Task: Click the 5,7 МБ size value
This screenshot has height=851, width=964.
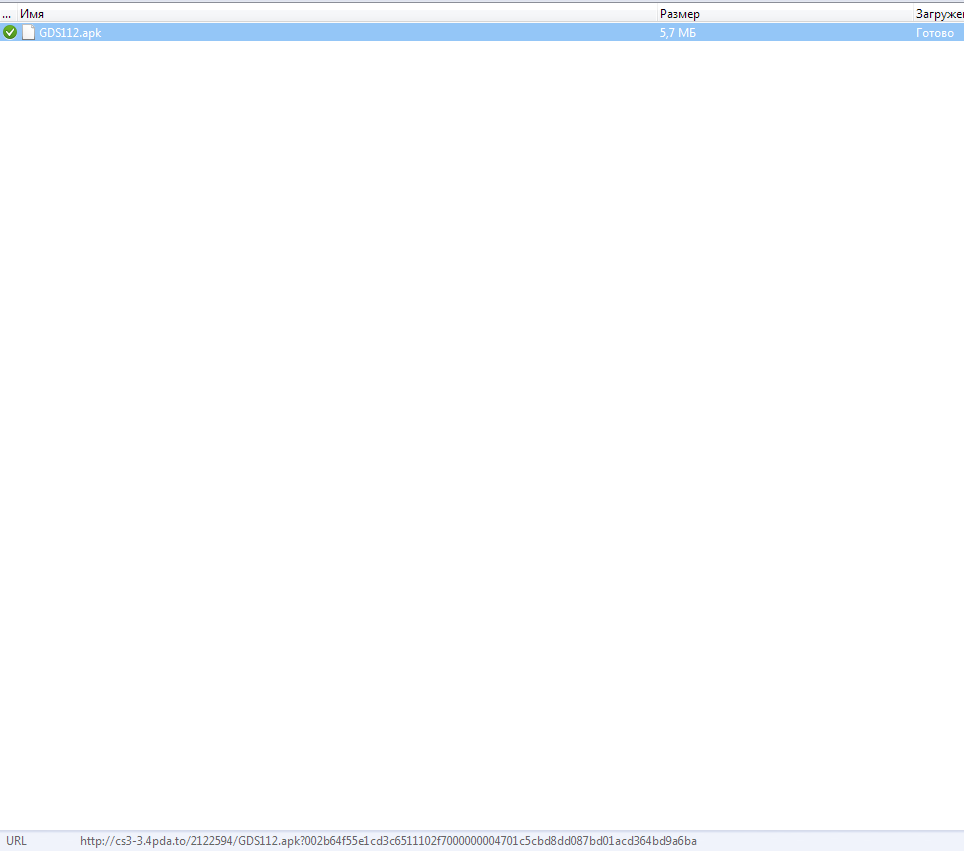Action: pyautogui.click(x=678, y=33)
